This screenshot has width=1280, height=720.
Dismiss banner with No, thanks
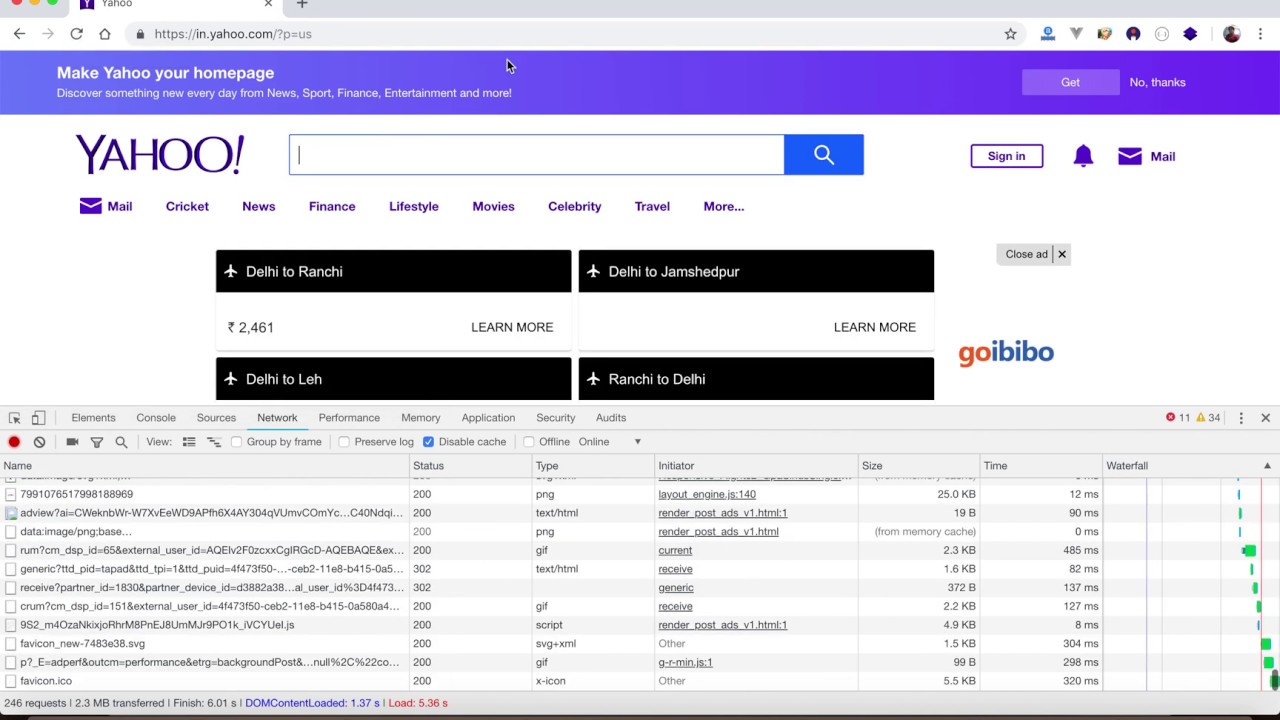[1158, 83]
